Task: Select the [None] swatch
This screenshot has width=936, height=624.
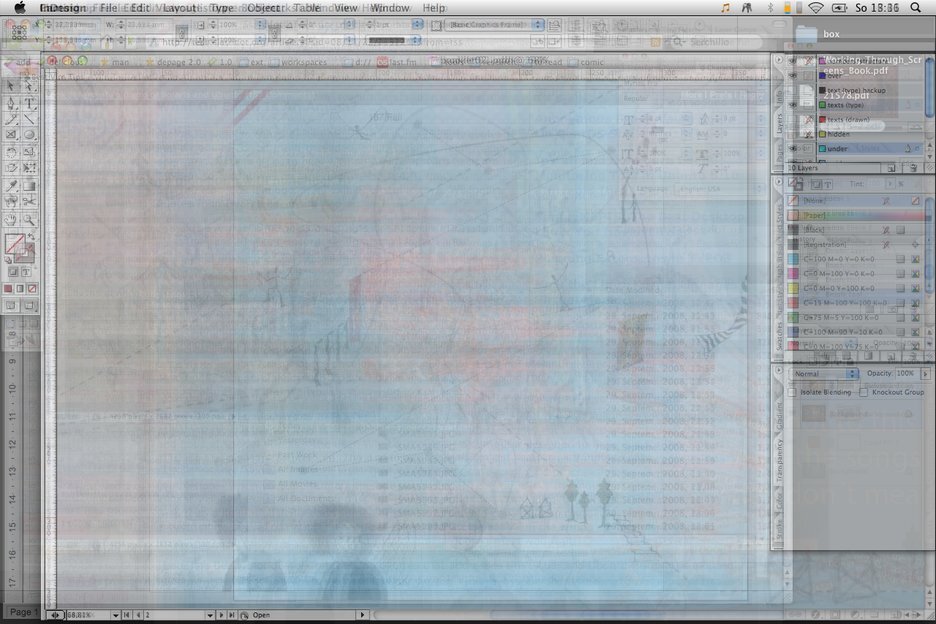Action: coord(854,201)
